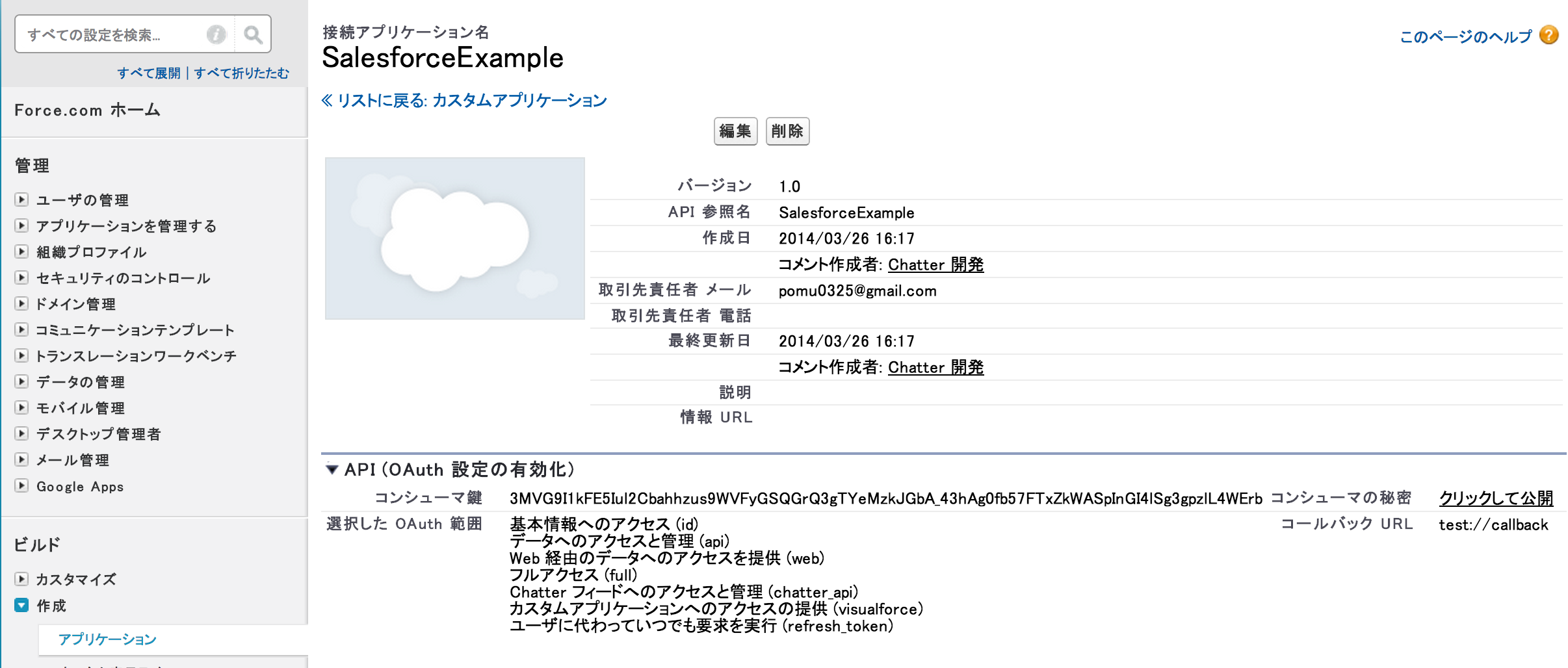1568x668 pixels.
Task: Expand Google Apps arrow icon
Action: 21,486
